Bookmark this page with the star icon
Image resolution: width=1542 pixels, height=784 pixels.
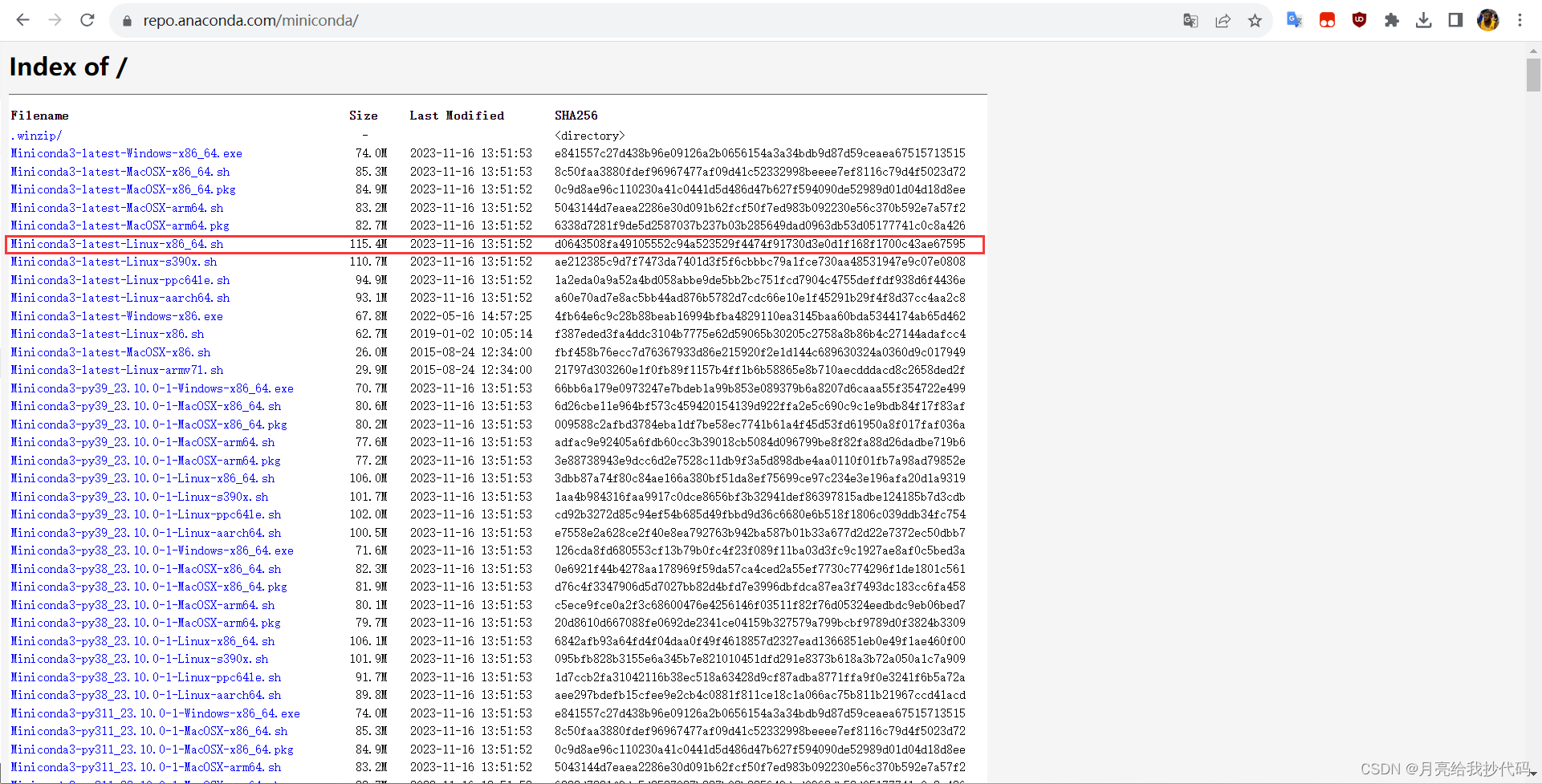(1255, 20)
